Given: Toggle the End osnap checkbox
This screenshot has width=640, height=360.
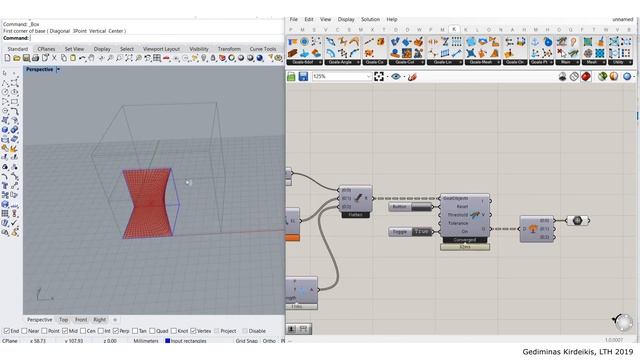Looking at the screenshot, I should [x=7, y=331].
